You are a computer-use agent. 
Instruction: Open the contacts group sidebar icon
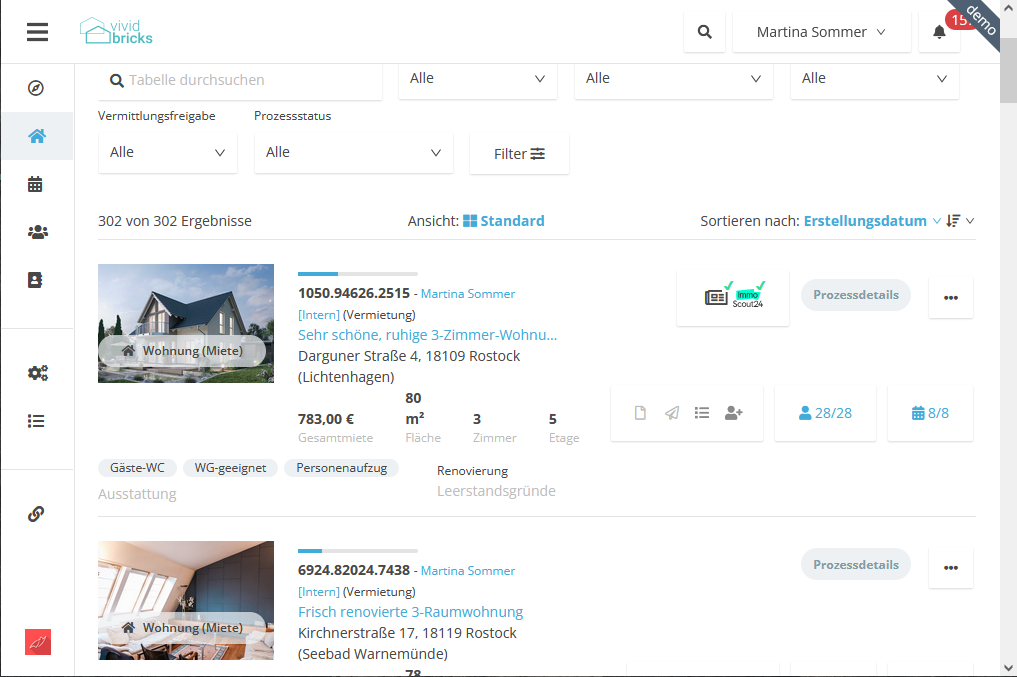click(37, 232)
